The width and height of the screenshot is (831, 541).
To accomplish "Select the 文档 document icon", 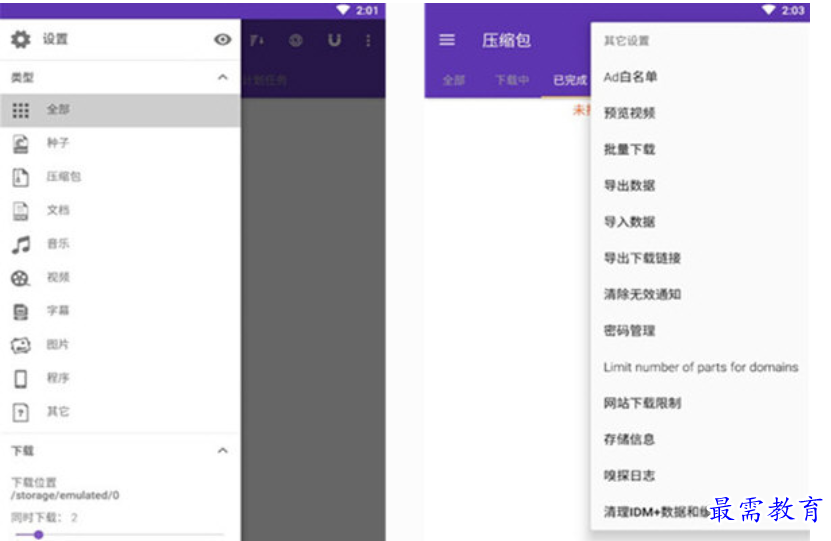I will pyautogui.click(x=21, y=211).
